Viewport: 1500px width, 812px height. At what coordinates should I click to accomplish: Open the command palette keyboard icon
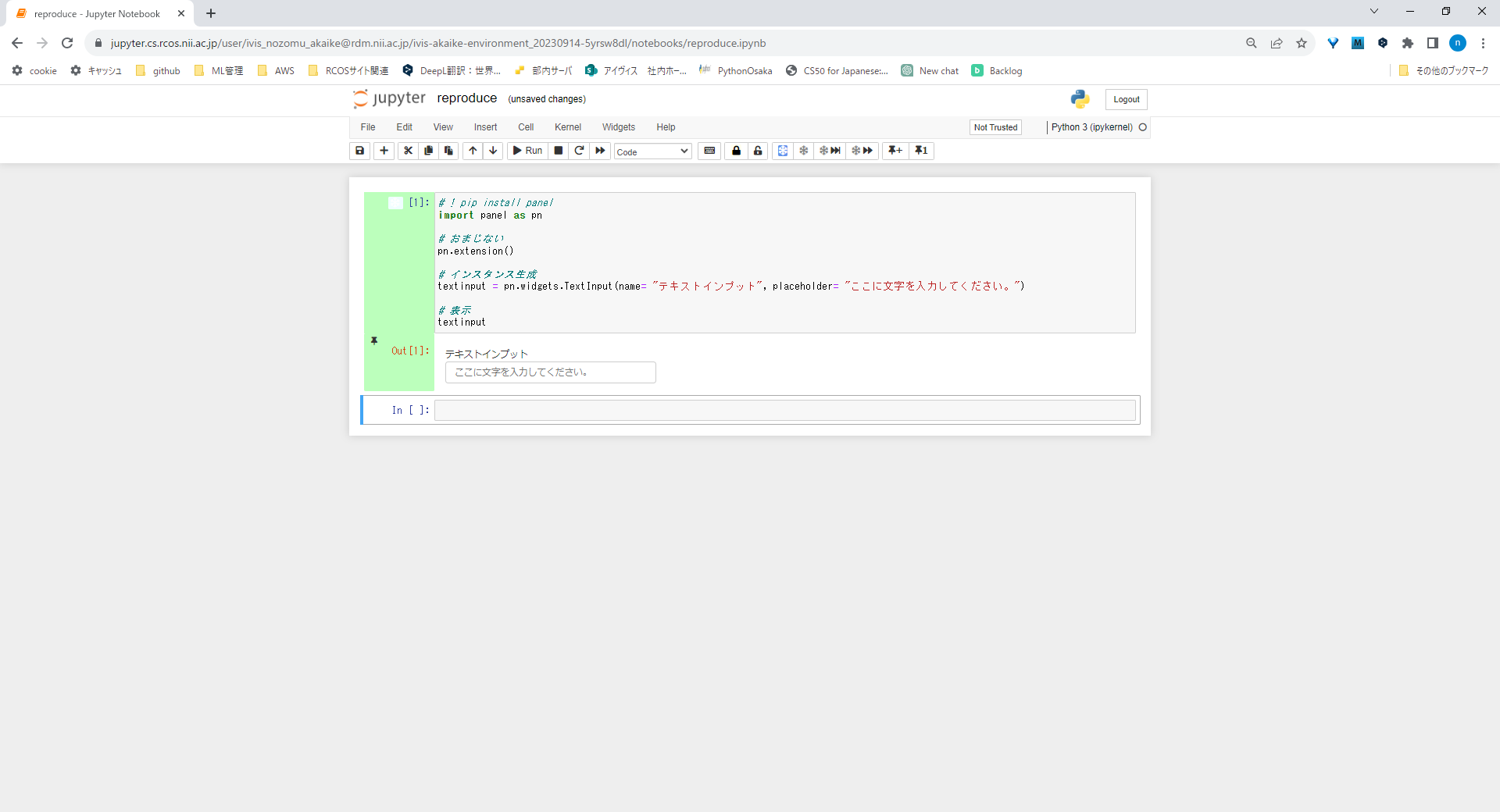(x=709, y=151)
